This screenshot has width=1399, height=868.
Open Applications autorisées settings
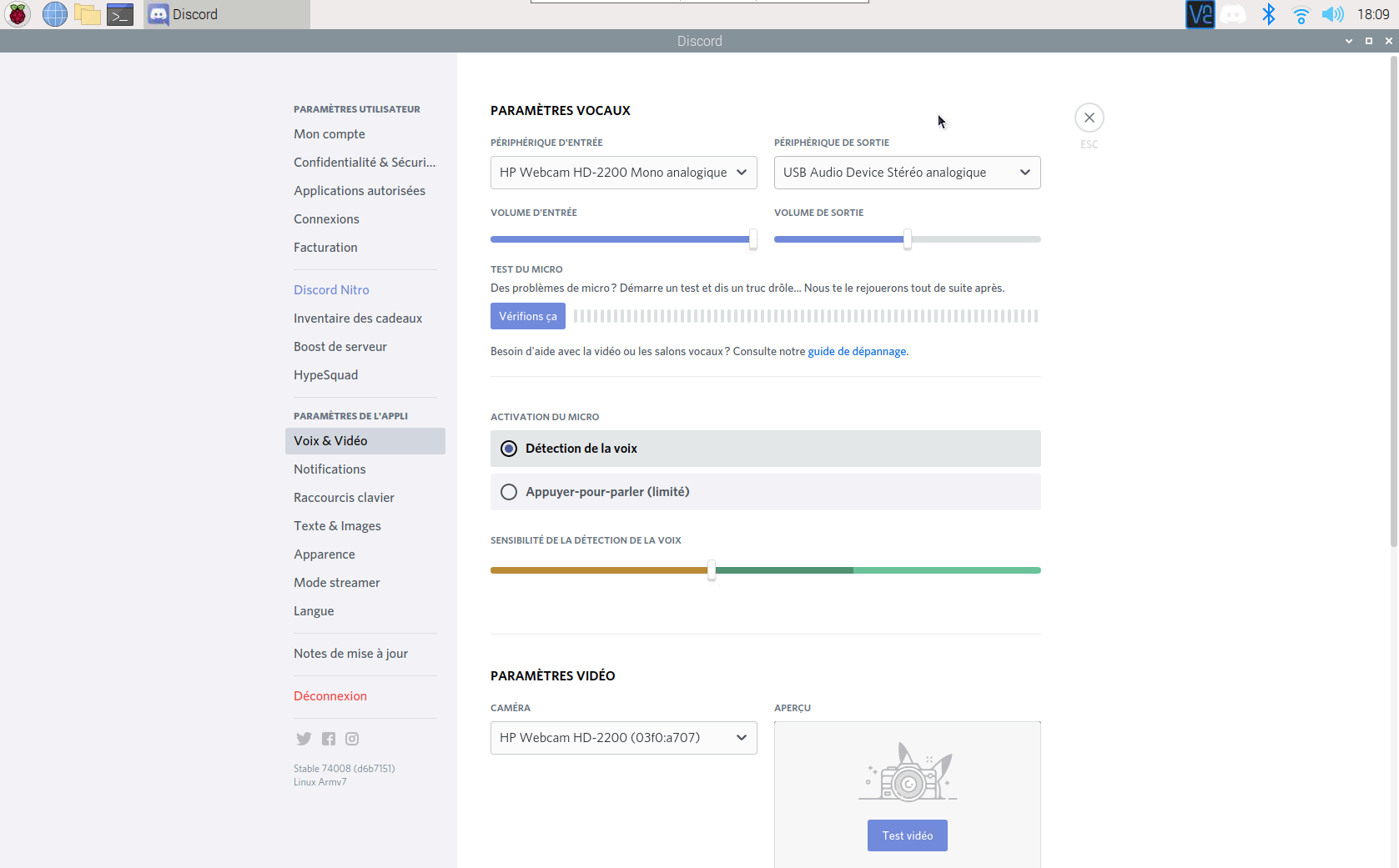[x=365, y=191]
